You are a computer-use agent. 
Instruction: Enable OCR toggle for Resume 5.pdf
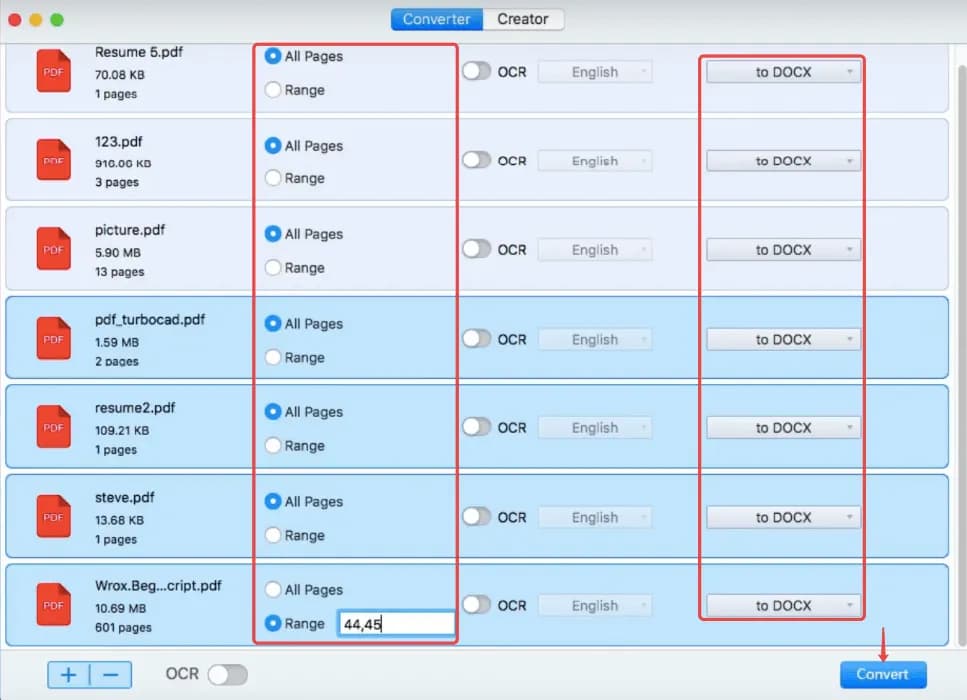[477, 72]
